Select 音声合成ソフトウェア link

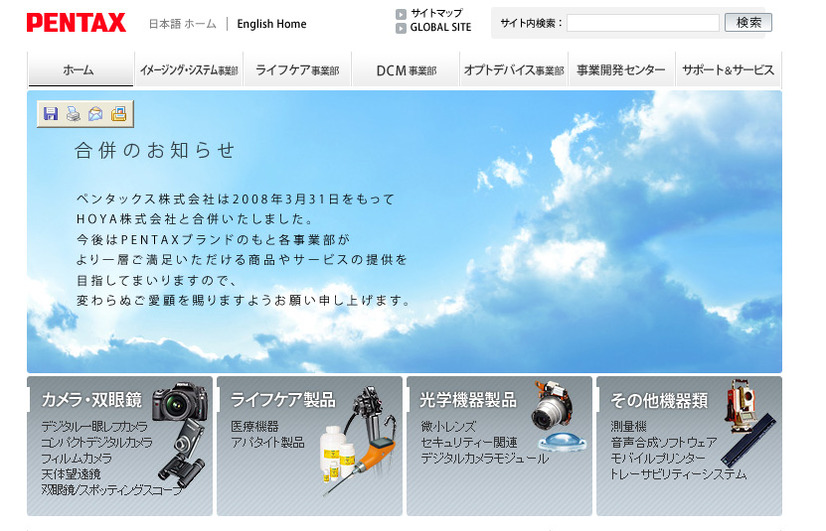pyautogui.click(x=664, y=442)
